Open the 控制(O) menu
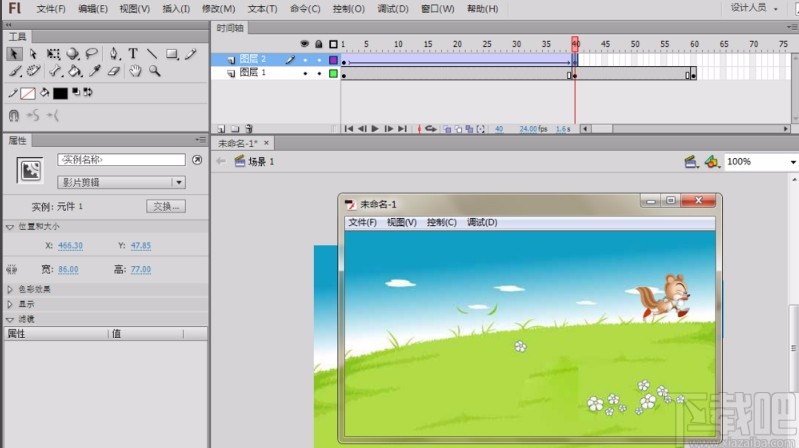The width and height of the screenshot is (799, 448). click(349, 9)
